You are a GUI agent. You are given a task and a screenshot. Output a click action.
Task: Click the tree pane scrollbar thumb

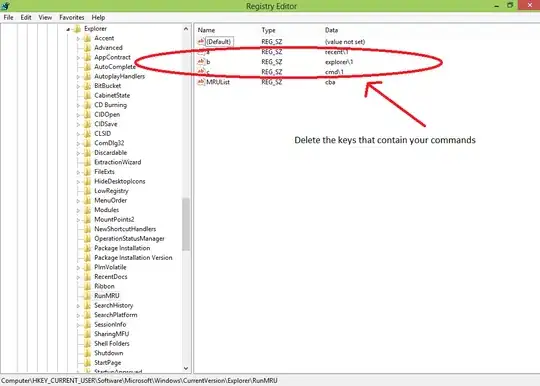[186, 224]
